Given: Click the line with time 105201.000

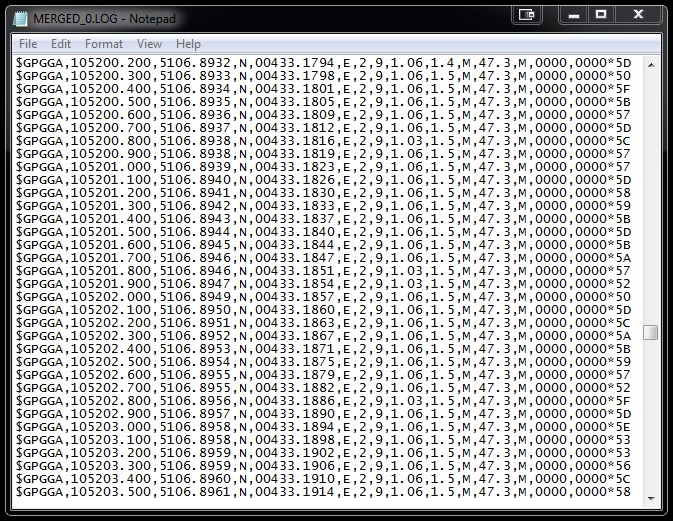Looking at the screenshot, I should [324, 167].
